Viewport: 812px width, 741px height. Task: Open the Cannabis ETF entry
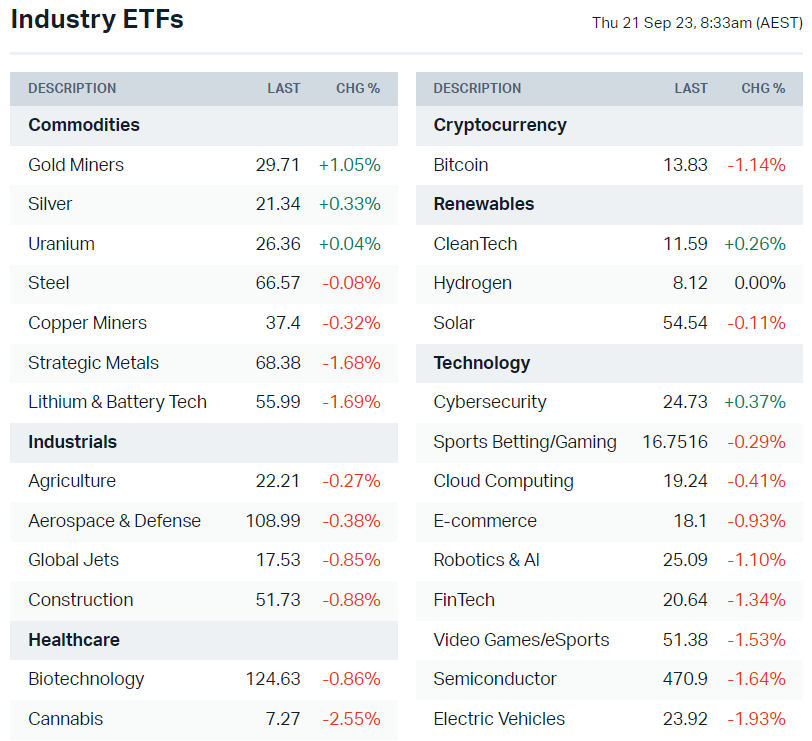[65, 719]
